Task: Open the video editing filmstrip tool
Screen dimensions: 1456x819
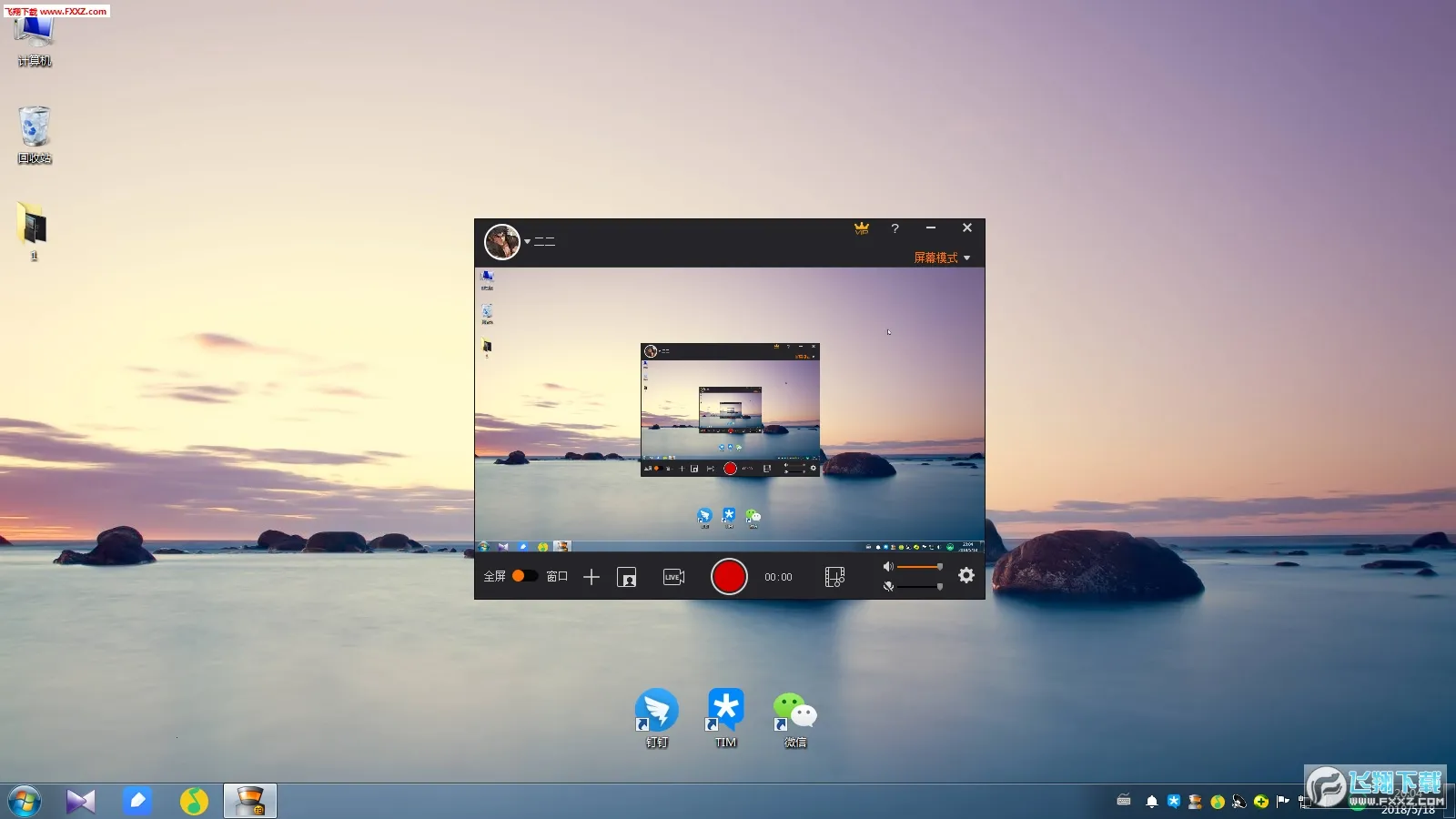Action: (x=835, y=577)
